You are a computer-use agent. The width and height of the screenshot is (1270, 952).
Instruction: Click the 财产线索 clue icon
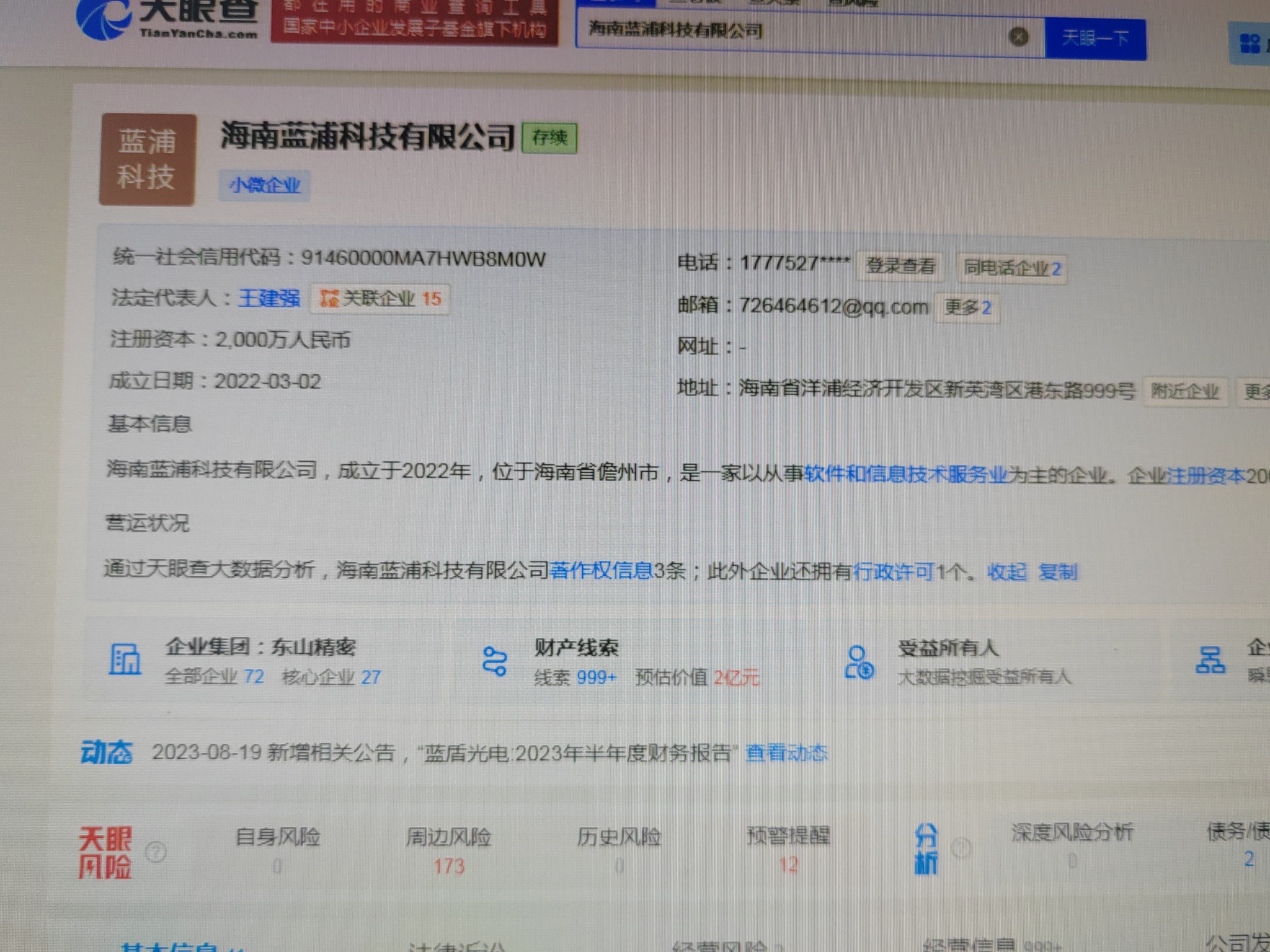pyautogui.click(x=495, y=661)
